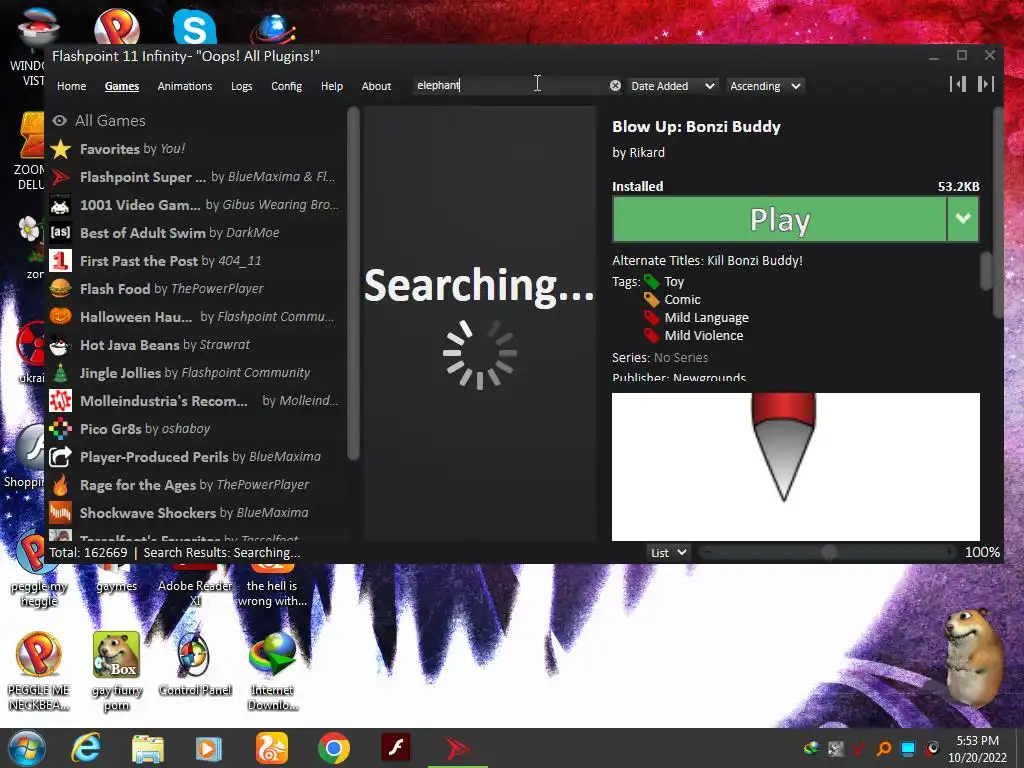The image size is (1024, 768).
Task: Click the Windows Start button
Action: [25, 748]
